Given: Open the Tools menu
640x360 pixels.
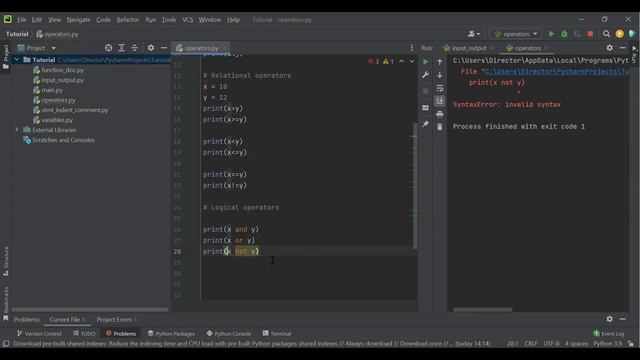Looking at the screenshot, I should [169, 20].
